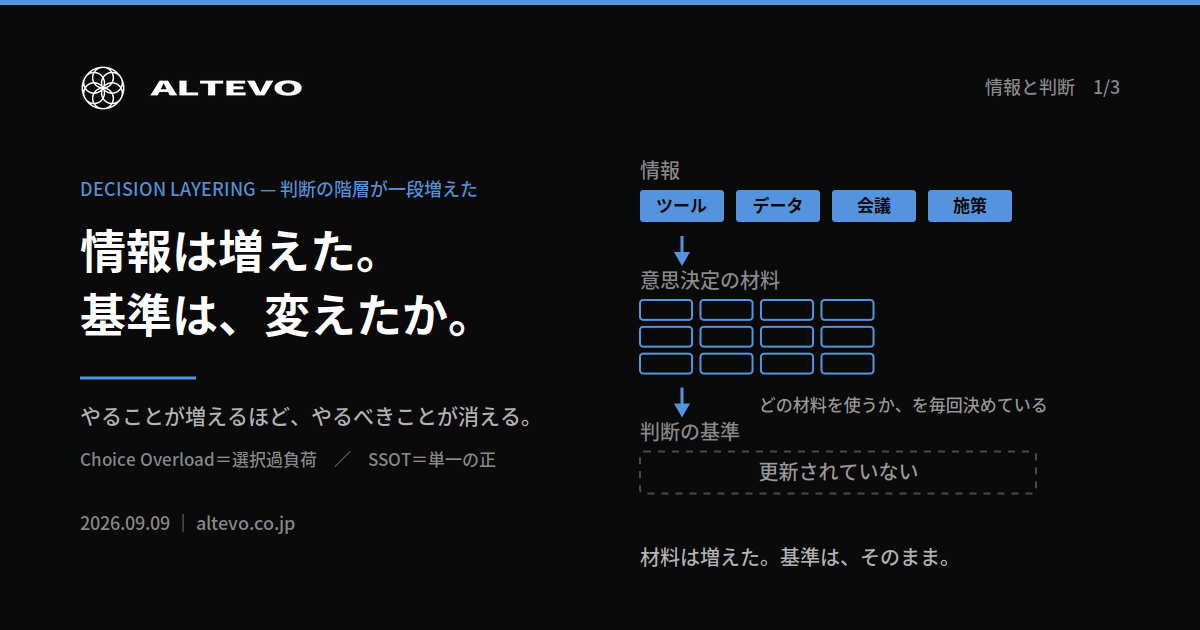
Task: Click the 情報と判断 series label
Action: (x=1030, y=88)
